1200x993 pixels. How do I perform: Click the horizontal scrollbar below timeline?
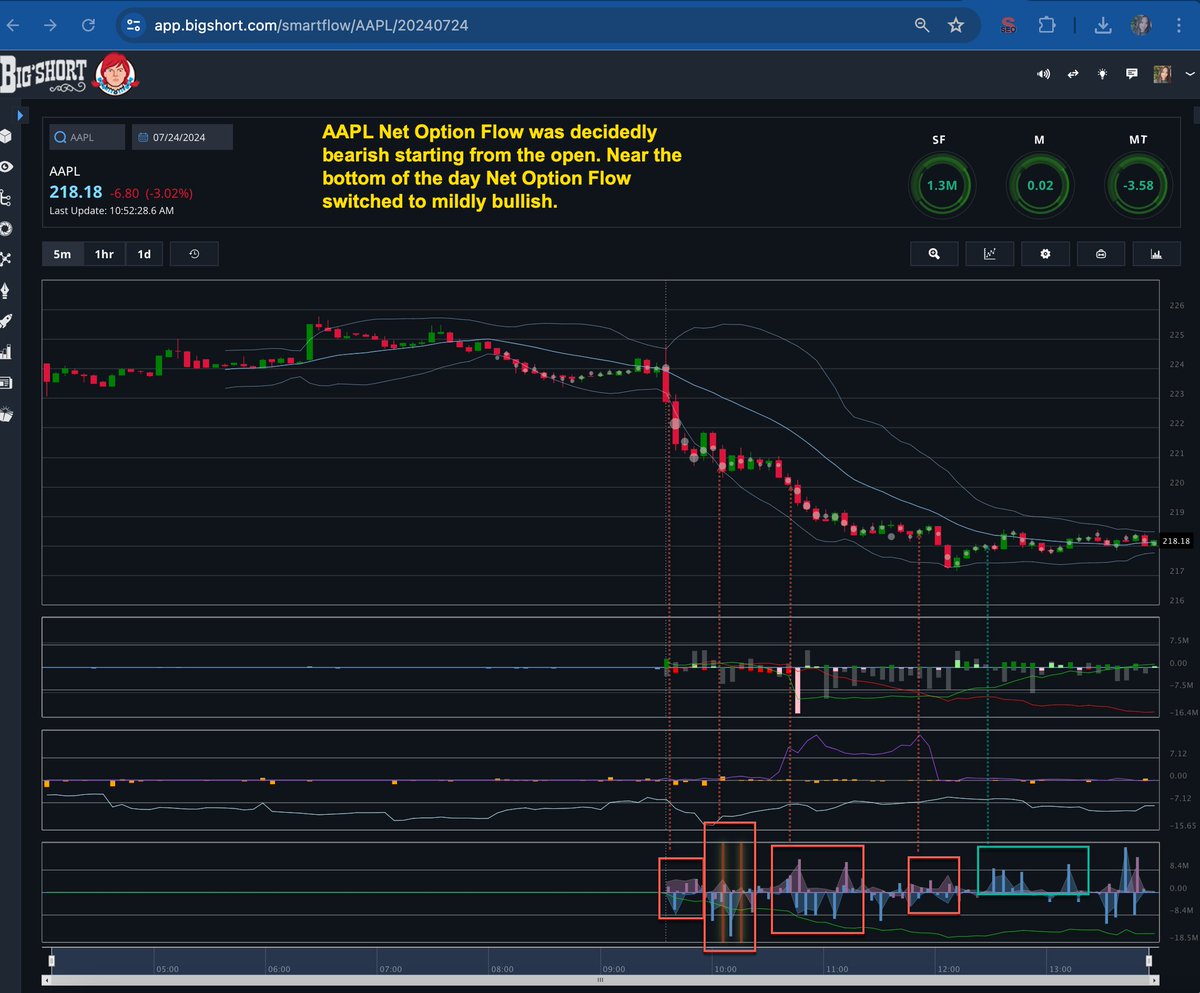coord(601,980)
